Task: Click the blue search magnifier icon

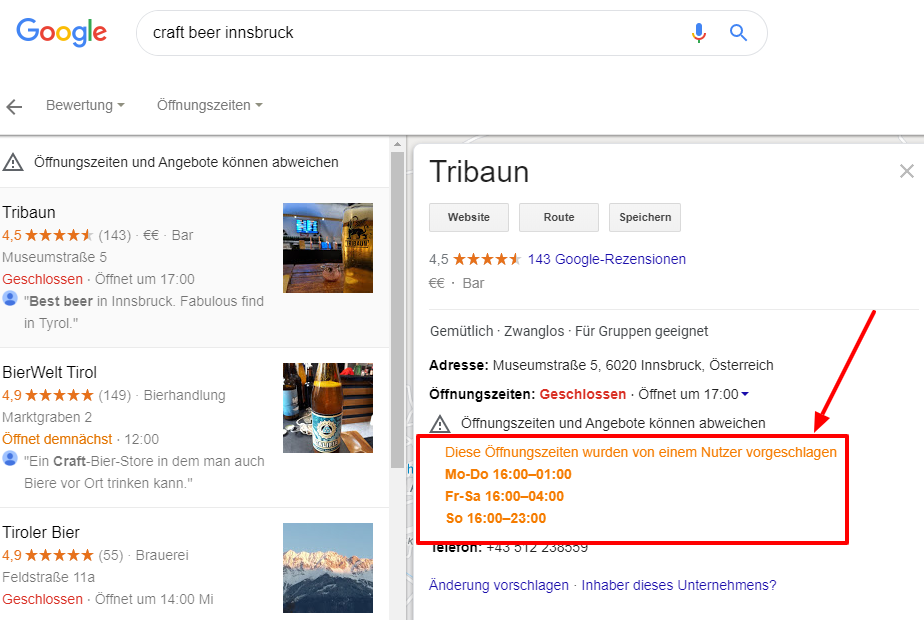Action: tap(738, 32)
